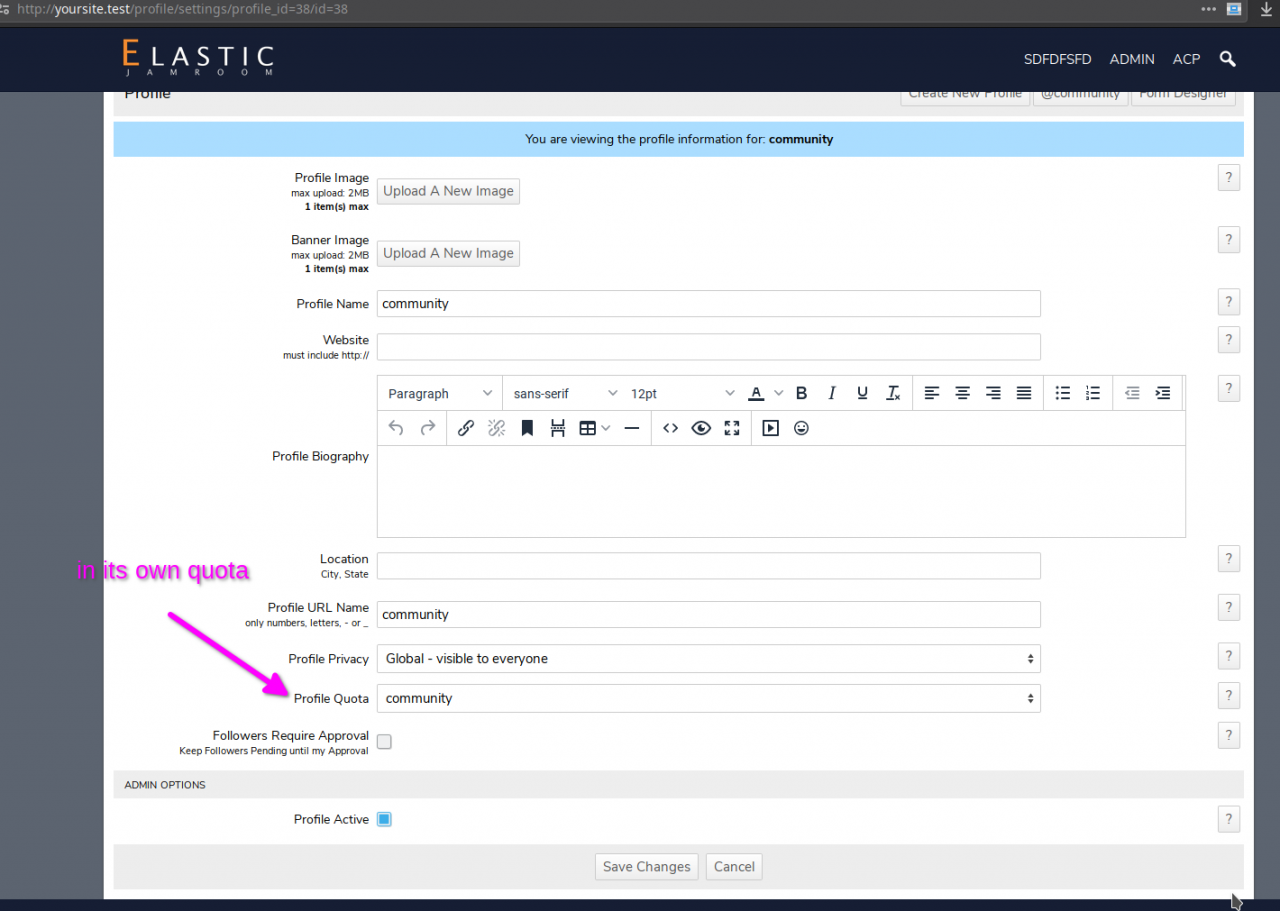Click the insert link icon
The image size is (1280, 911).
pos(465,428)
